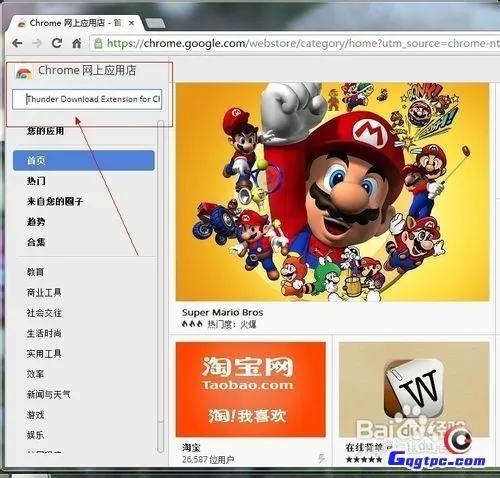The width and height of the screenshot is (500, 478).
Task: Click the 26,587 位用户 count
Action: tap(208, 460)
